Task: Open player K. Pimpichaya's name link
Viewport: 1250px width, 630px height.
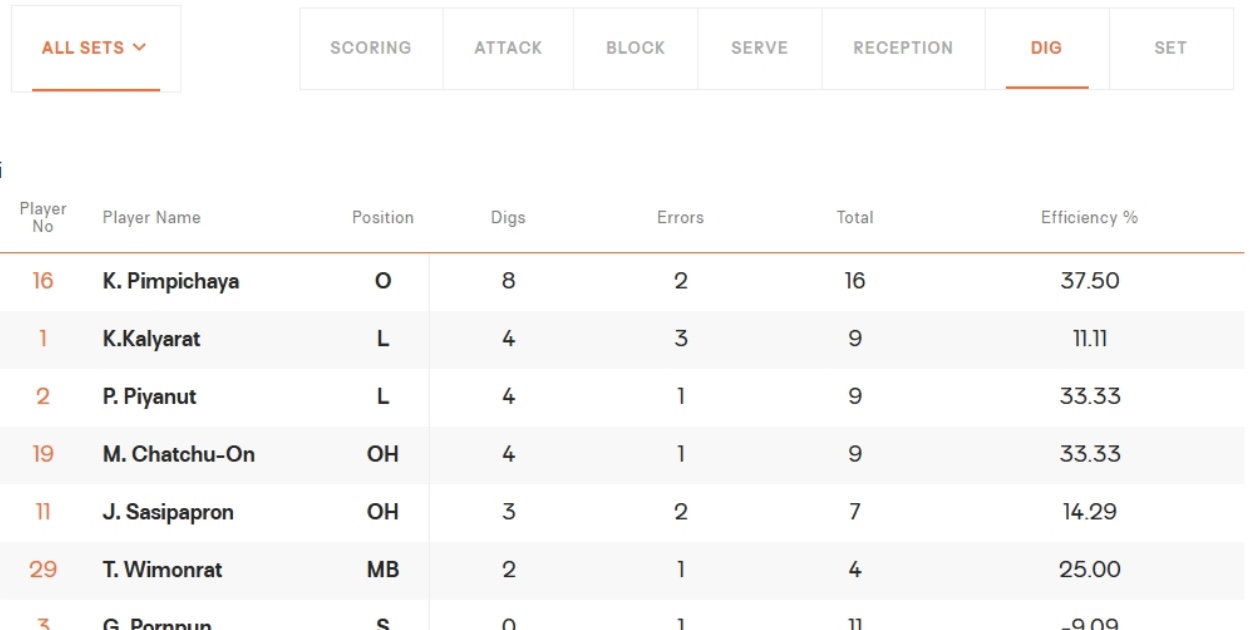Action: pyautogui.click(x=171, y=282)
